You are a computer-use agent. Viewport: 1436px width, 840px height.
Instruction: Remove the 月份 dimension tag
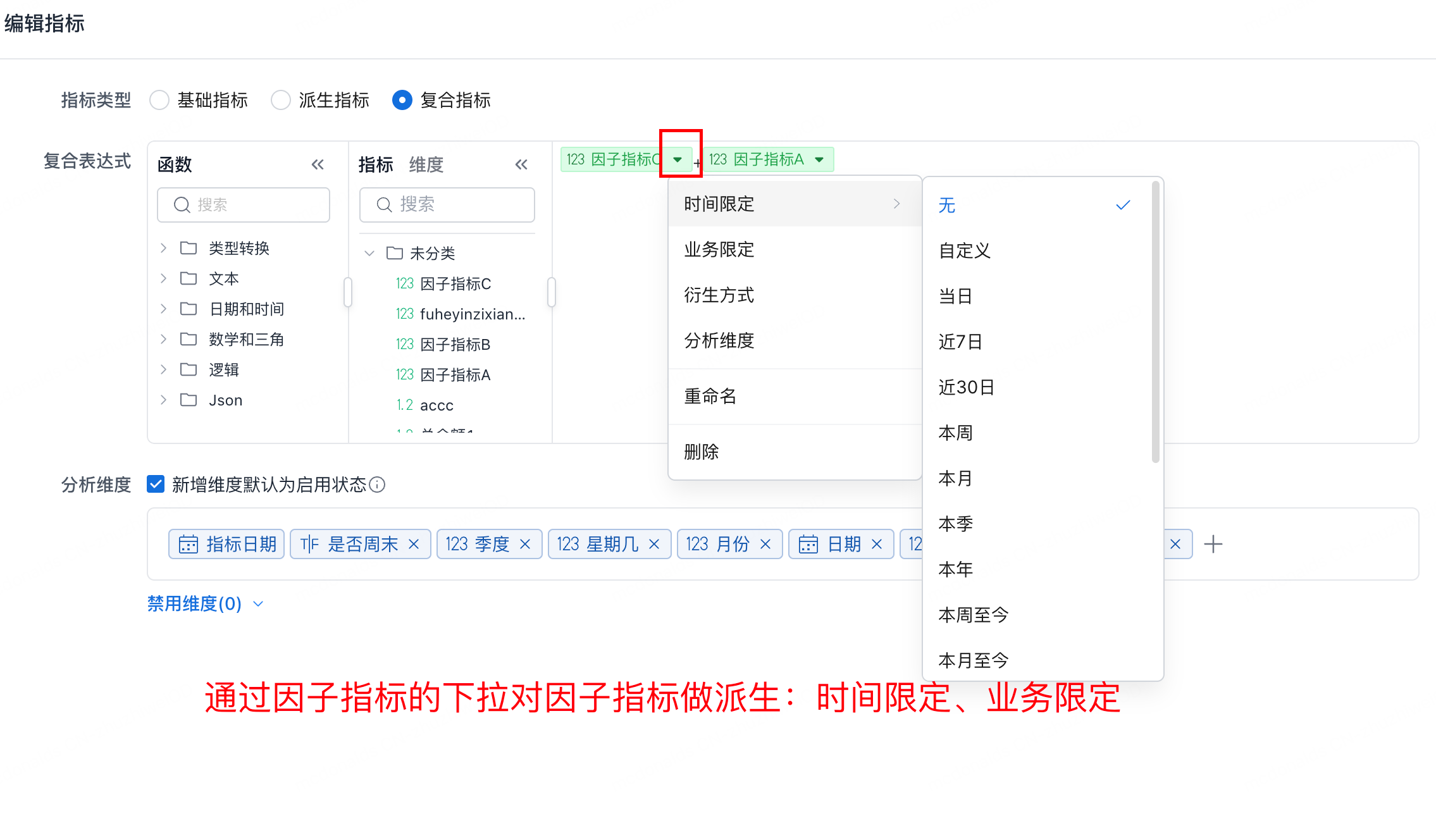[x=765, y=544]
